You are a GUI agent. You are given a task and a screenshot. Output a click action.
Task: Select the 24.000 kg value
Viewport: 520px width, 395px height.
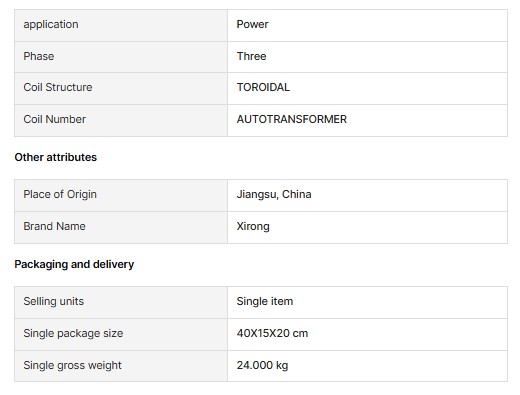tap(262, 365)
